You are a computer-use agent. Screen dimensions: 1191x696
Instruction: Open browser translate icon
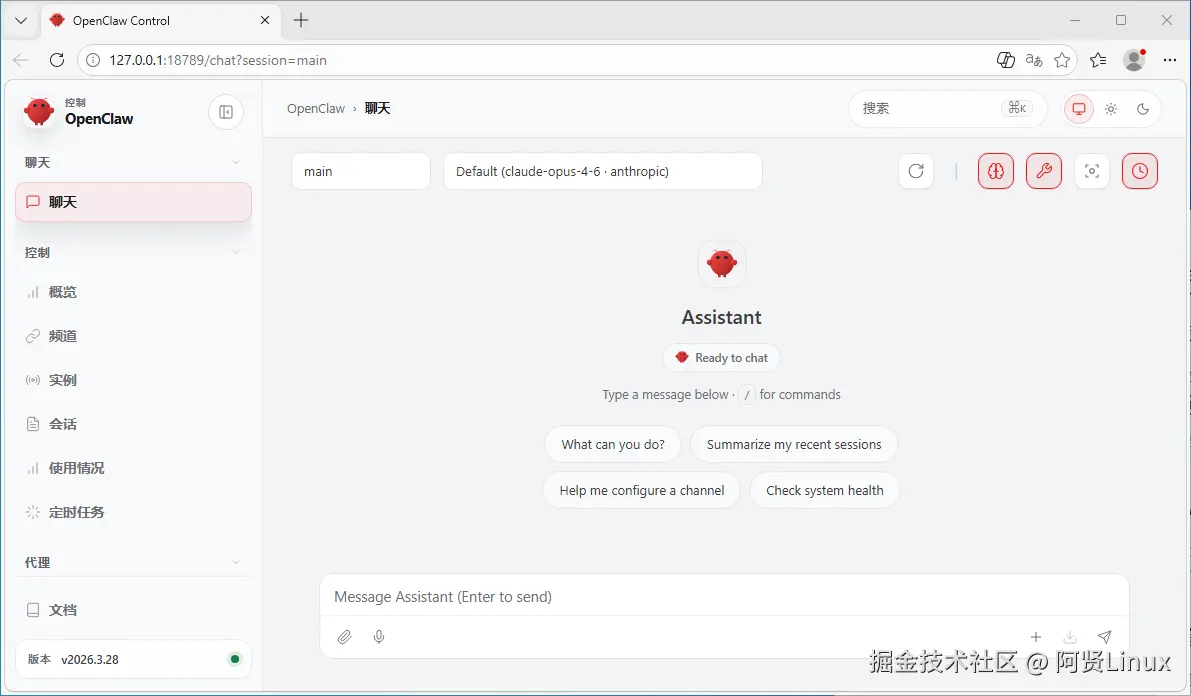pos(1034,60)
